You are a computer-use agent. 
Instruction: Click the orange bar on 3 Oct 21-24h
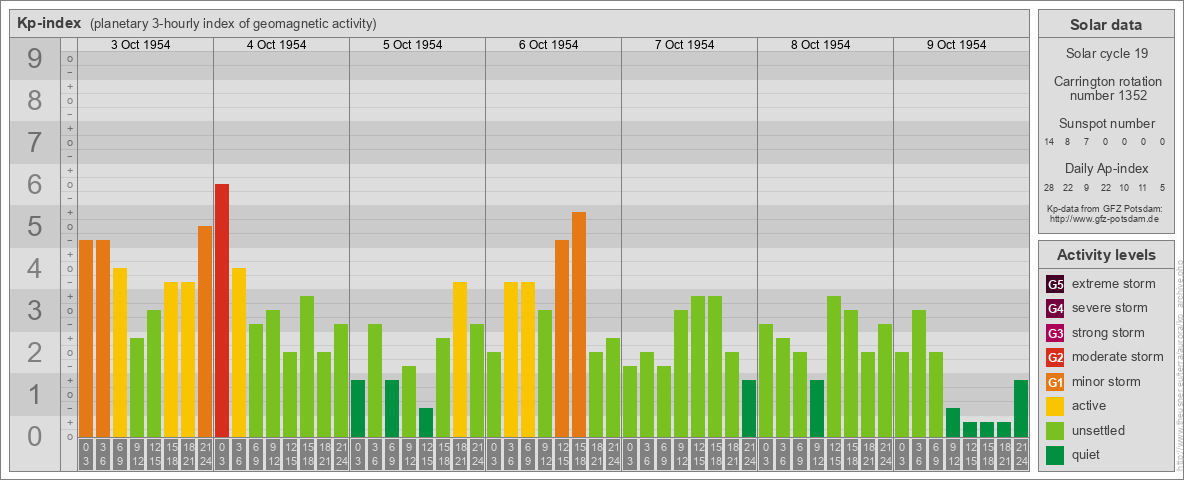coord(205,331)
